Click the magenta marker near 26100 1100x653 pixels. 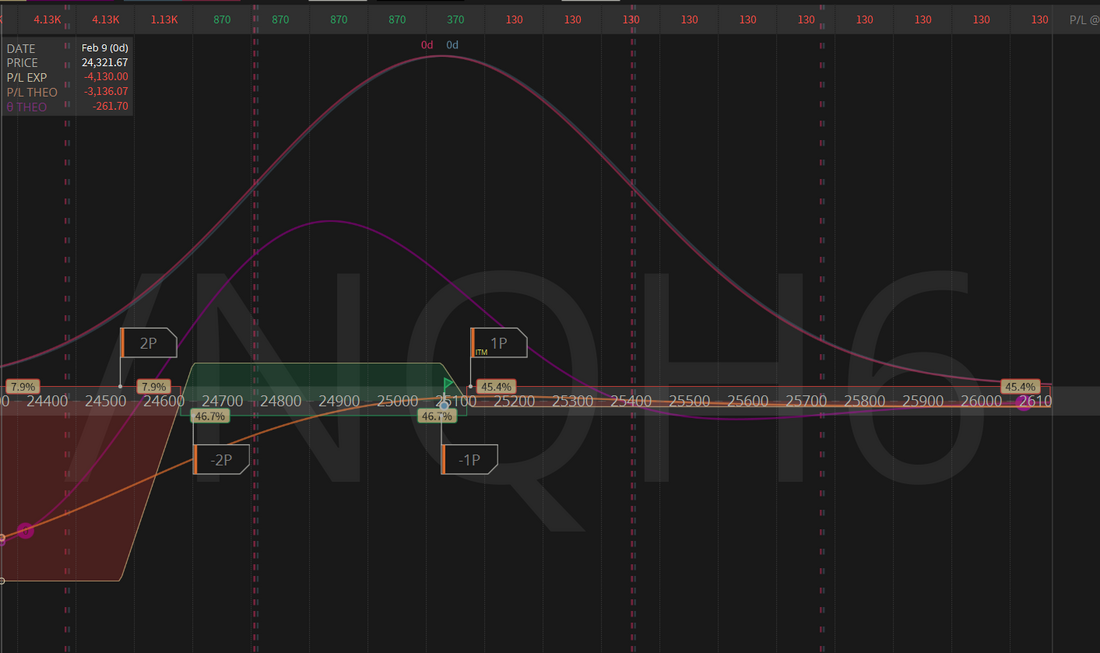coord(1024,402)
